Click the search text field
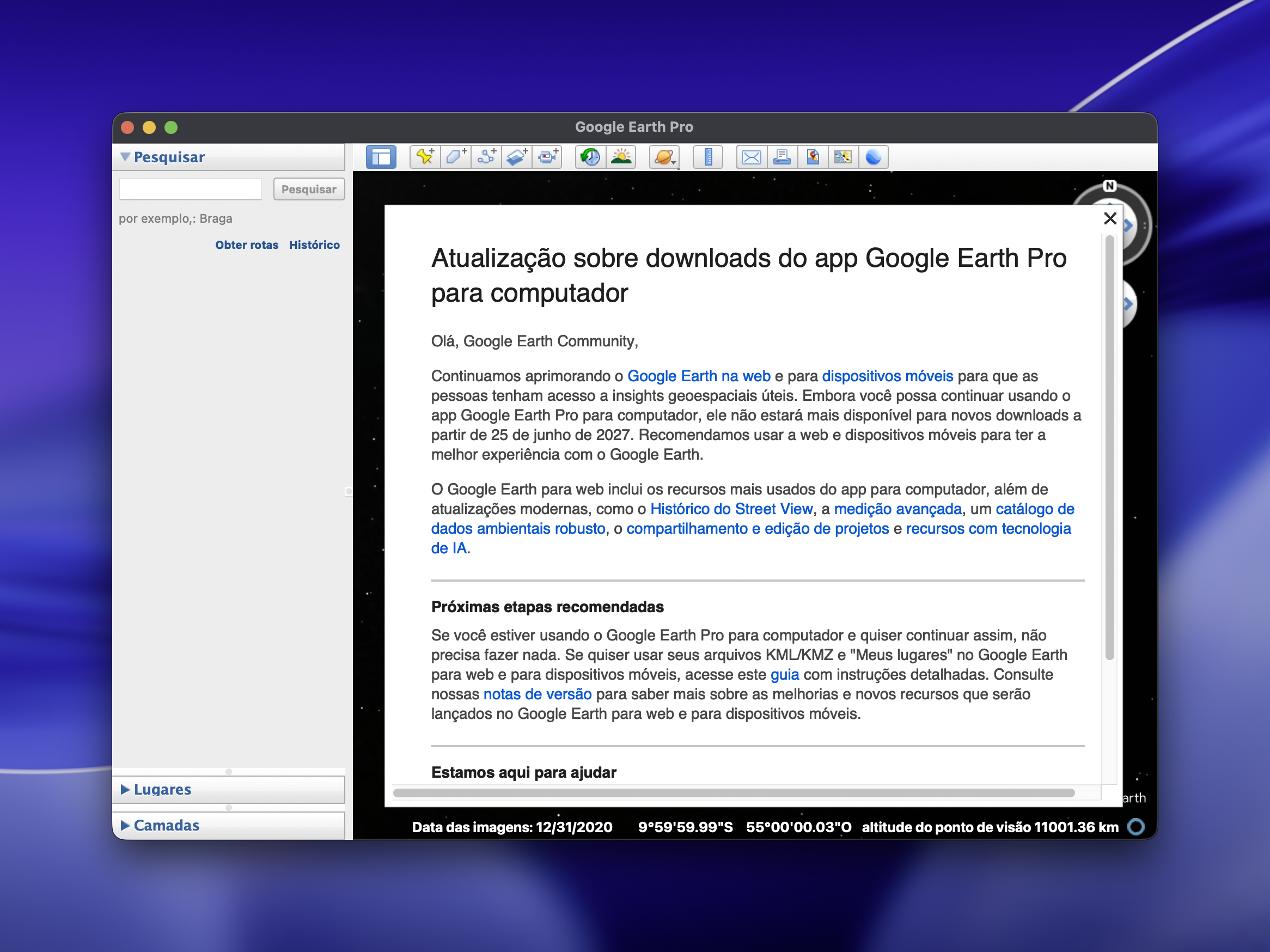The image size is (1270, 952). [191, 189]
